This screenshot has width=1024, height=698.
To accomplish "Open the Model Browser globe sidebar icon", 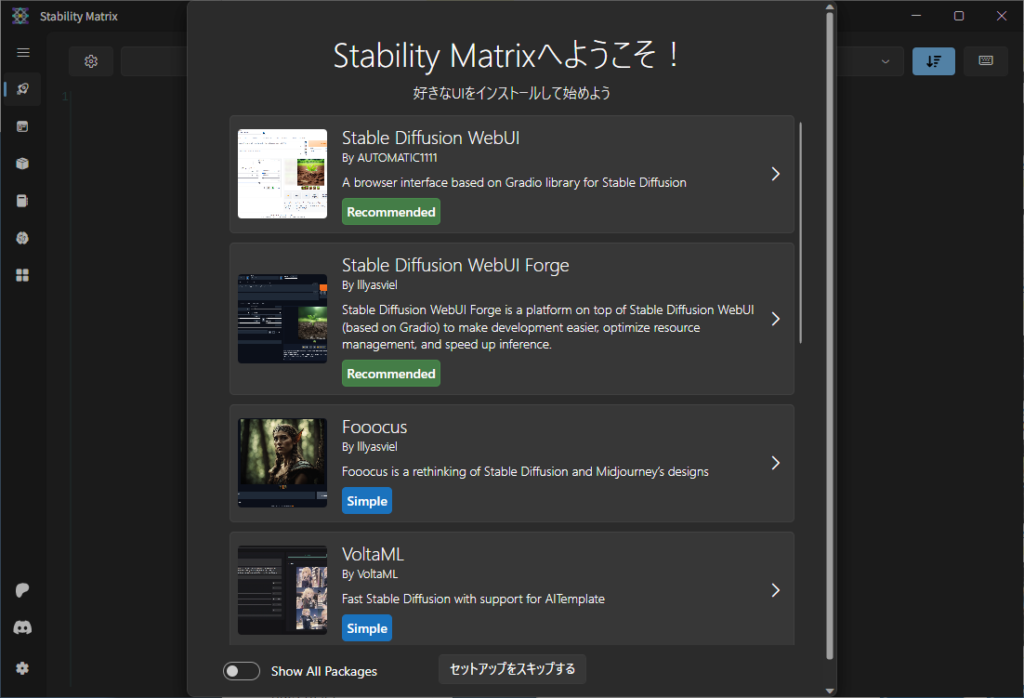I will pyautogui.click(x=23, y=238).
